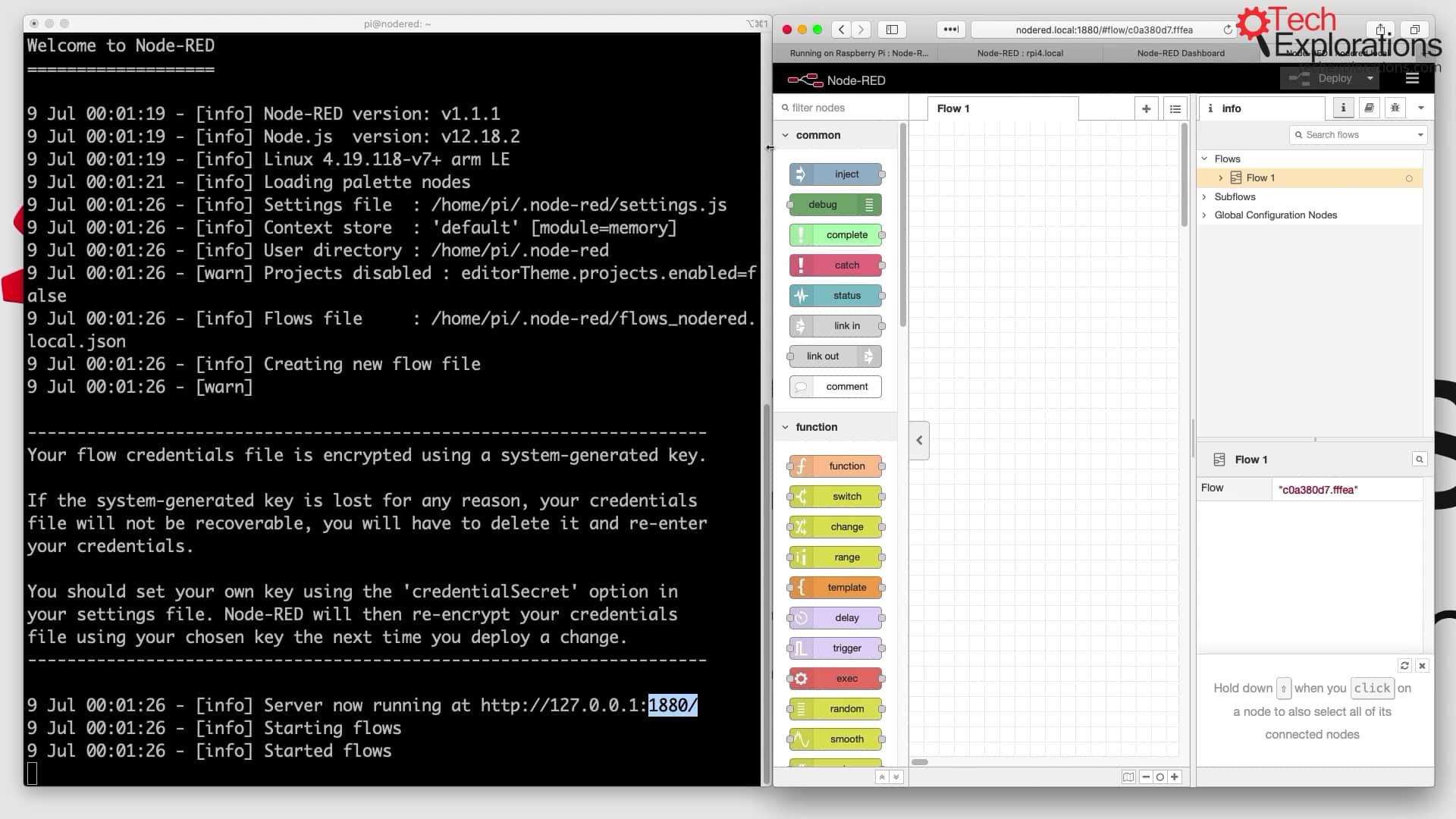This screenshot has width=1456, height=819.
Task: Click the trigger node icon
Action: click(x=800, y=648)
